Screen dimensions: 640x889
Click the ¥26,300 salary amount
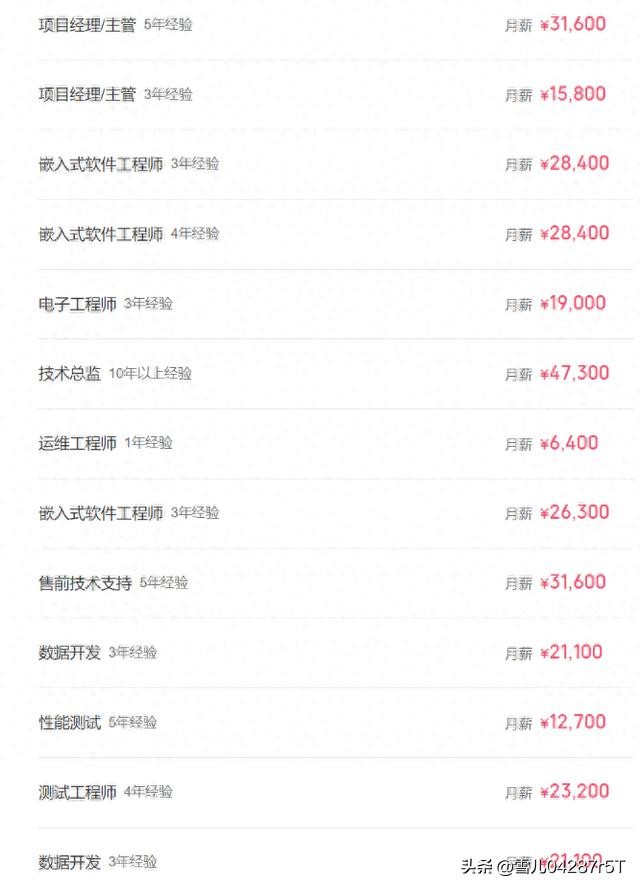coord(574,513)
